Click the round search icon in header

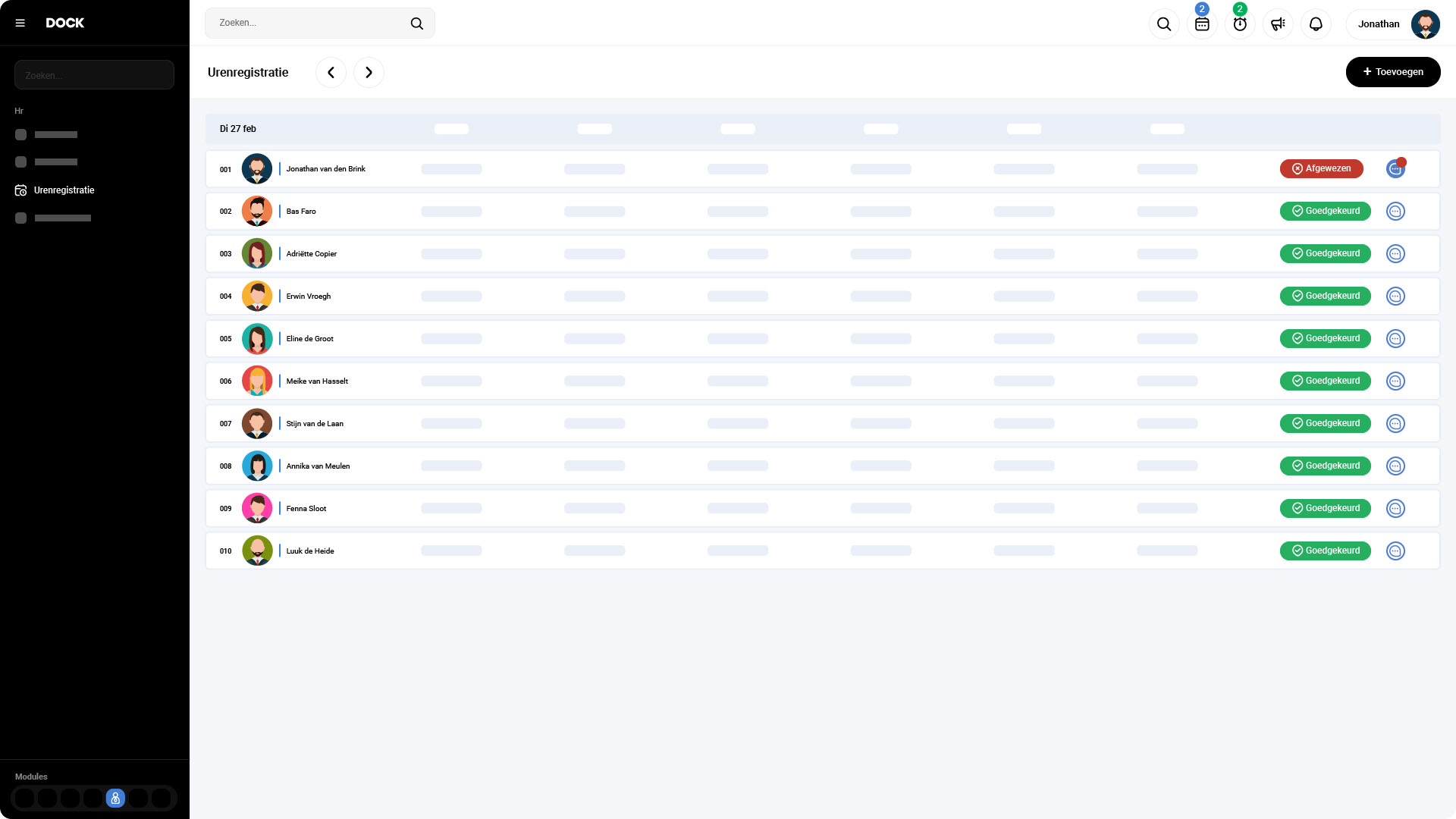(x=1164, y=24)
